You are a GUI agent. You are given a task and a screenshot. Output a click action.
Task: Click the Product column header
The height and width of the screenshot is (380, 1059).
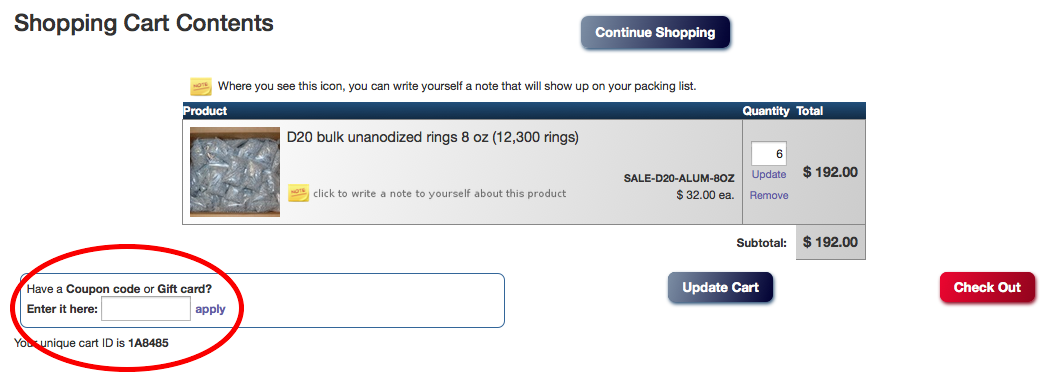[205, 111]
